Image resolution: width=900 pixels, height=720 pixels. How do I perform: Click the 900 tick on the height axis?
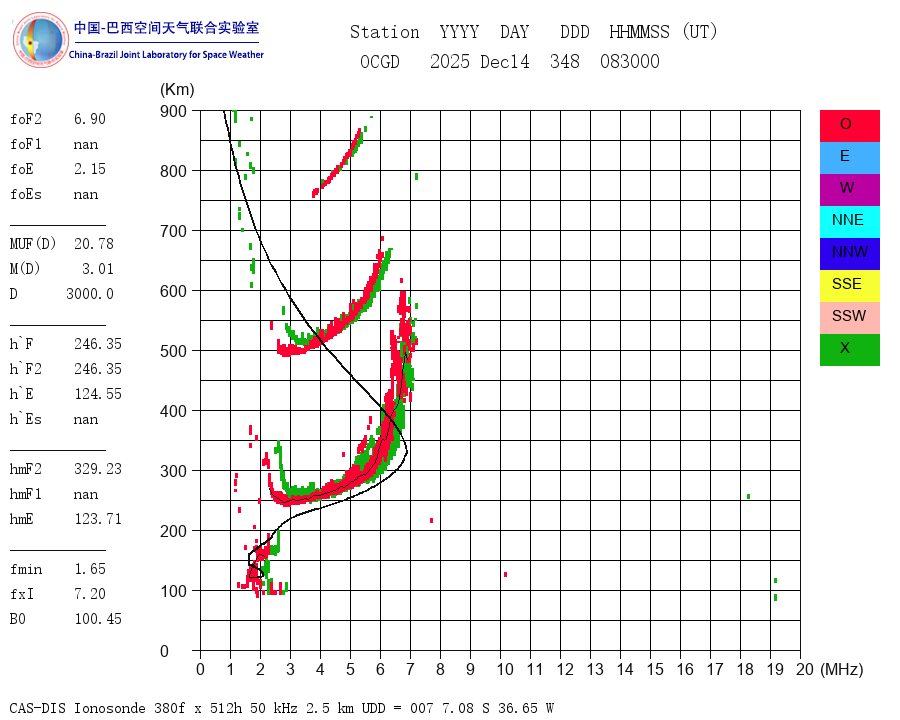pos(173,111)
